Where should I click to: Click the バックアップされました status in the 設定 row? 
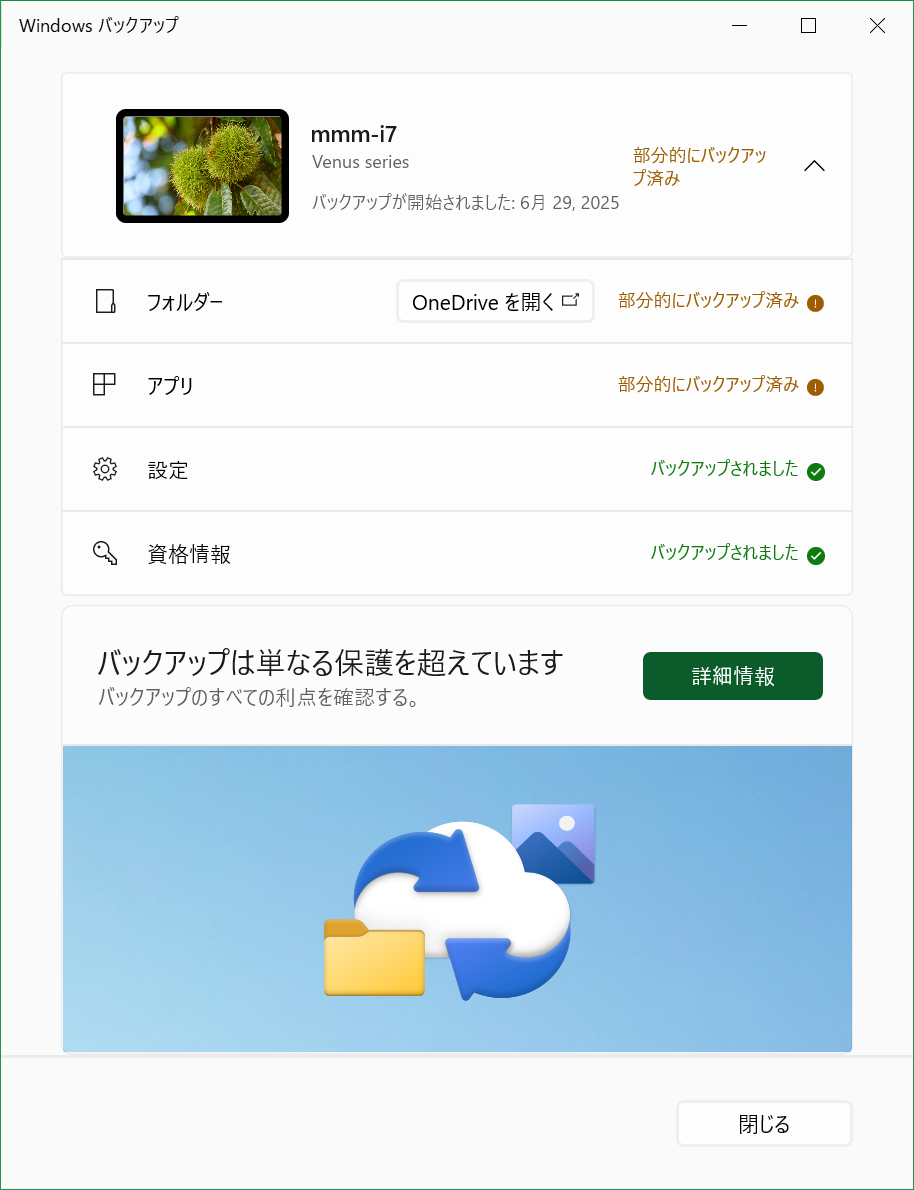[724, 469]
